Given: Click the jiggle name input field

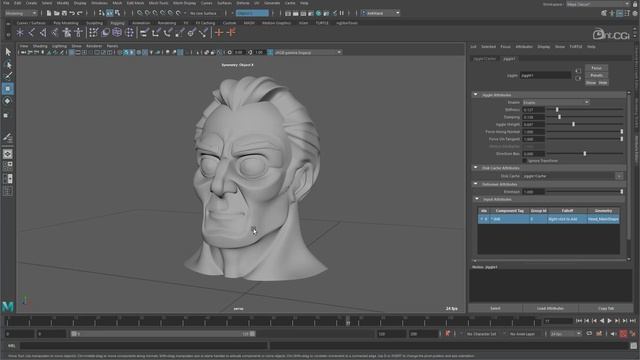Looking at the screenshot, I should click(546, 76).
